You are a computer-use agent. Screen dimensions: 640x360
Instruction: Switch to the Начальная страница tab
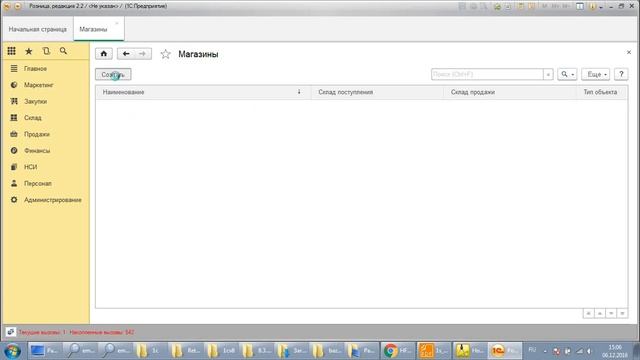pyautogui.click(x=38, y=29)
